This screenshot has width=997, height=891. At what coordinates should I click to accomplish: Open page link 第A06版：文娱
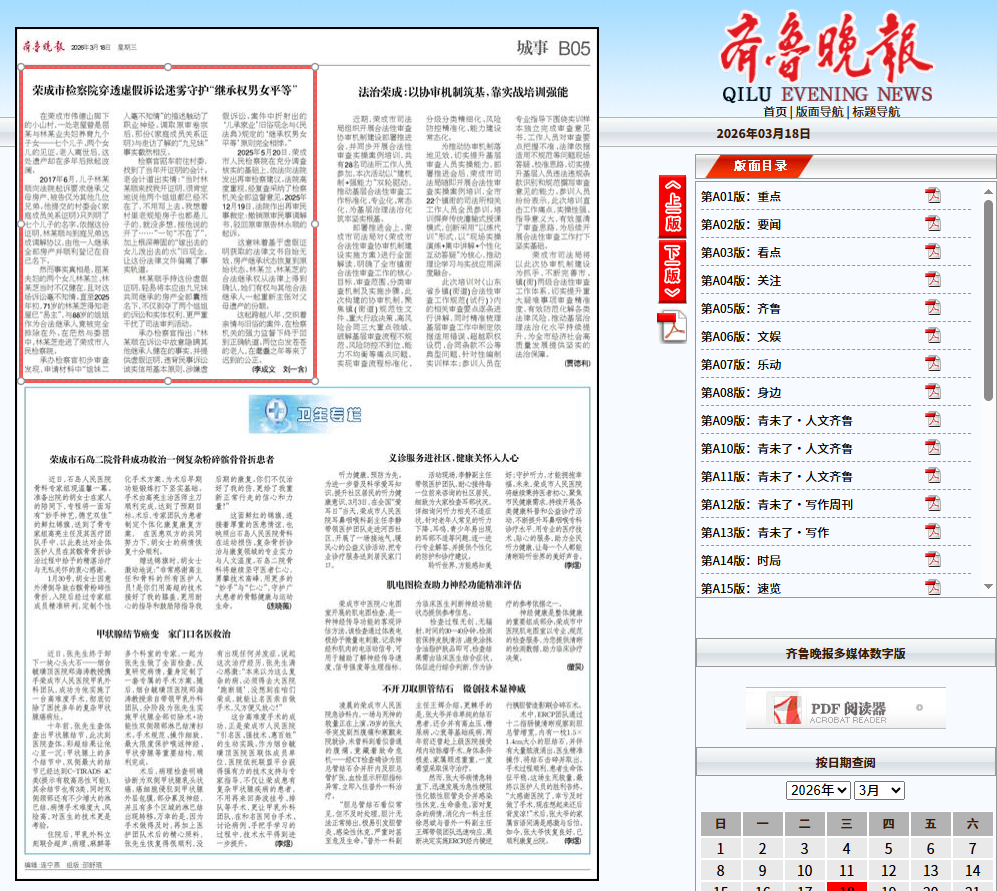coord(741,337)
